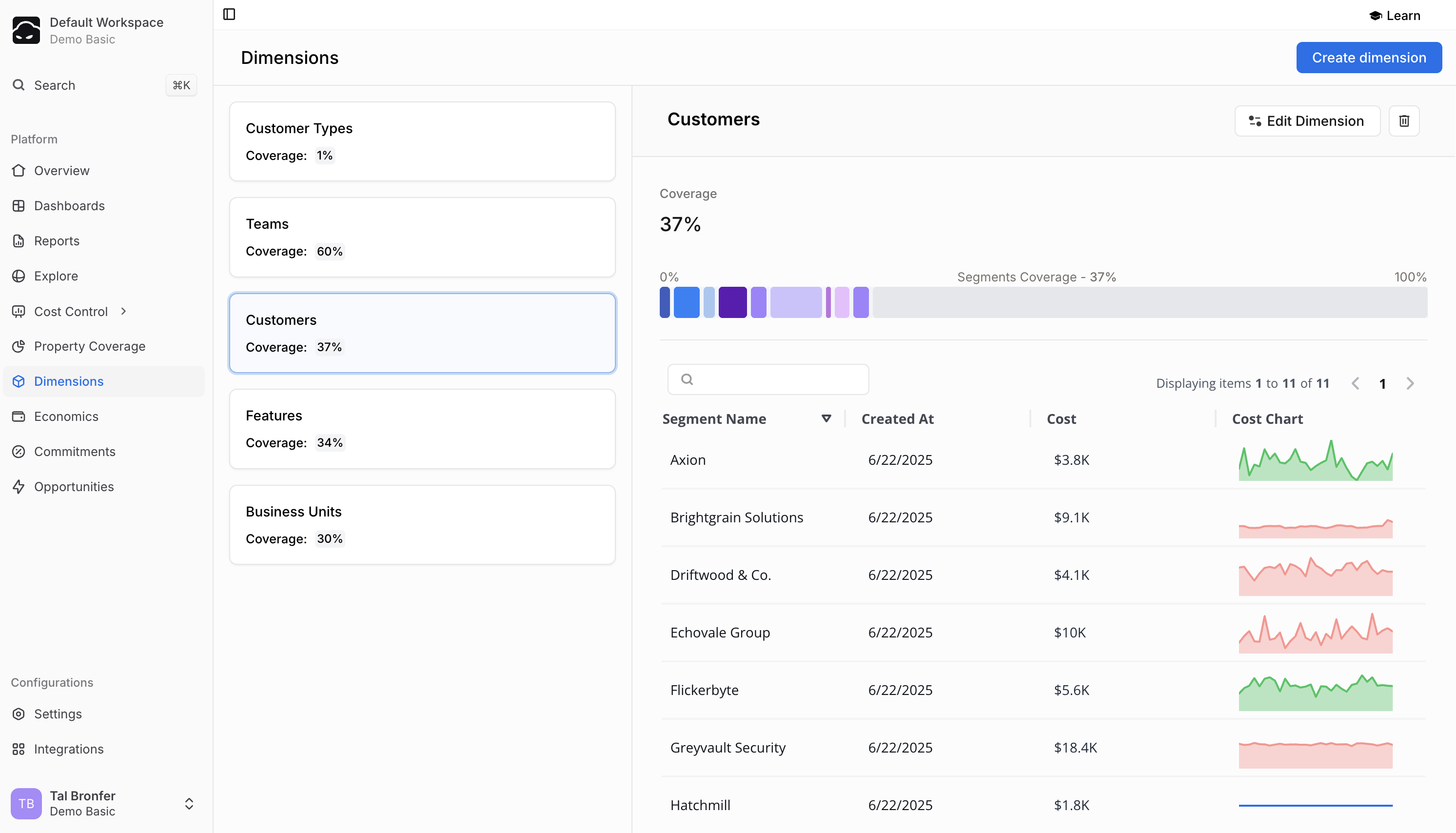
Task: Click the Edit Dimension button
Action: tap(1307, 121)
